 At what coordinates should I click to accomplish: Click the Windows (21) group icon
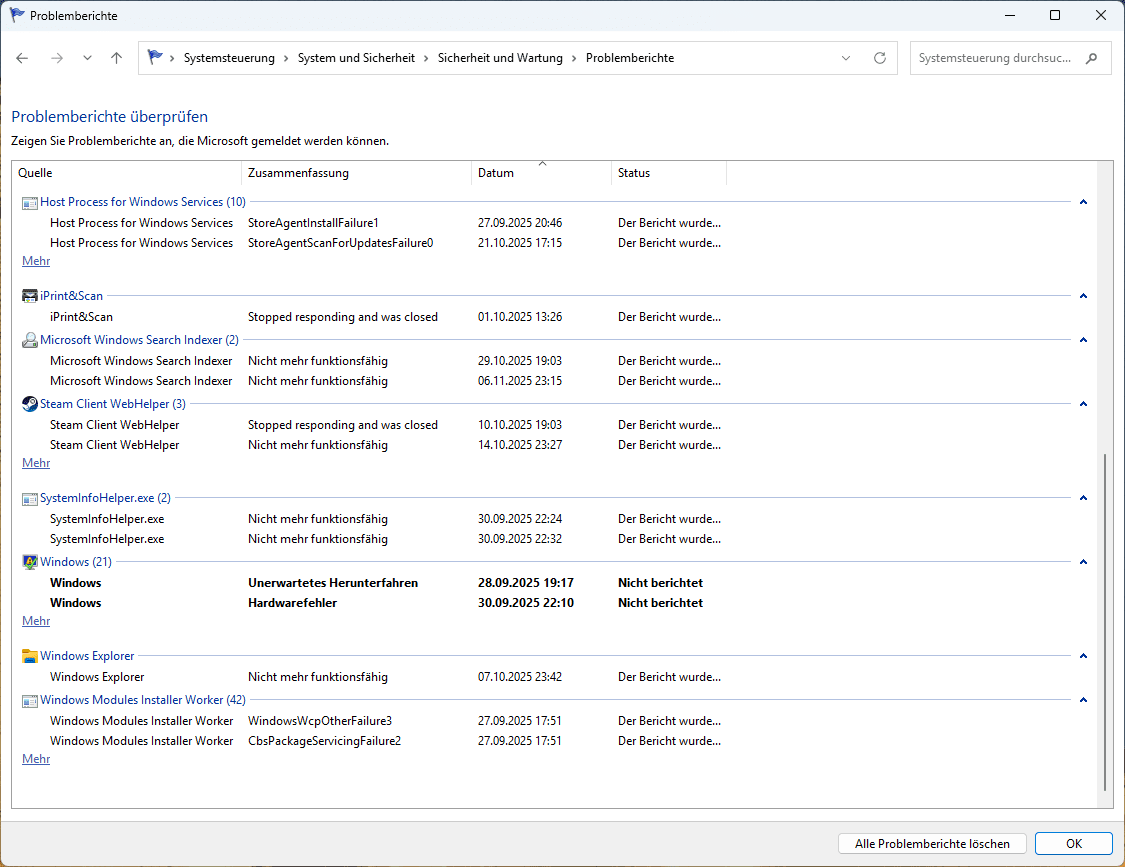click(30, 562)
